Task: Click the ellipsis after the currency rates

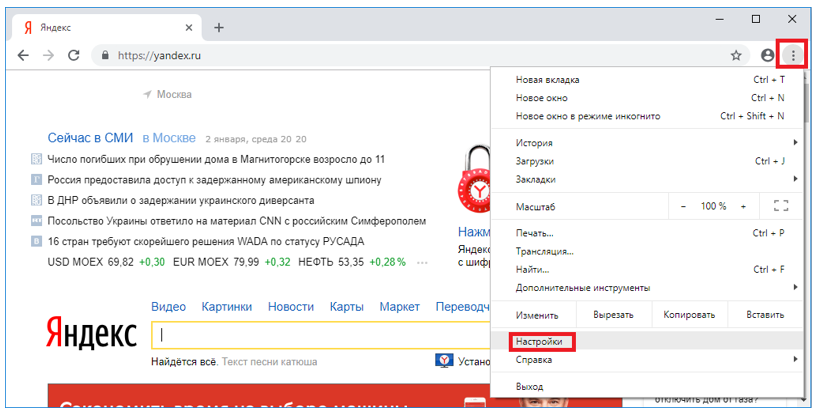Action: pos(422,263)
